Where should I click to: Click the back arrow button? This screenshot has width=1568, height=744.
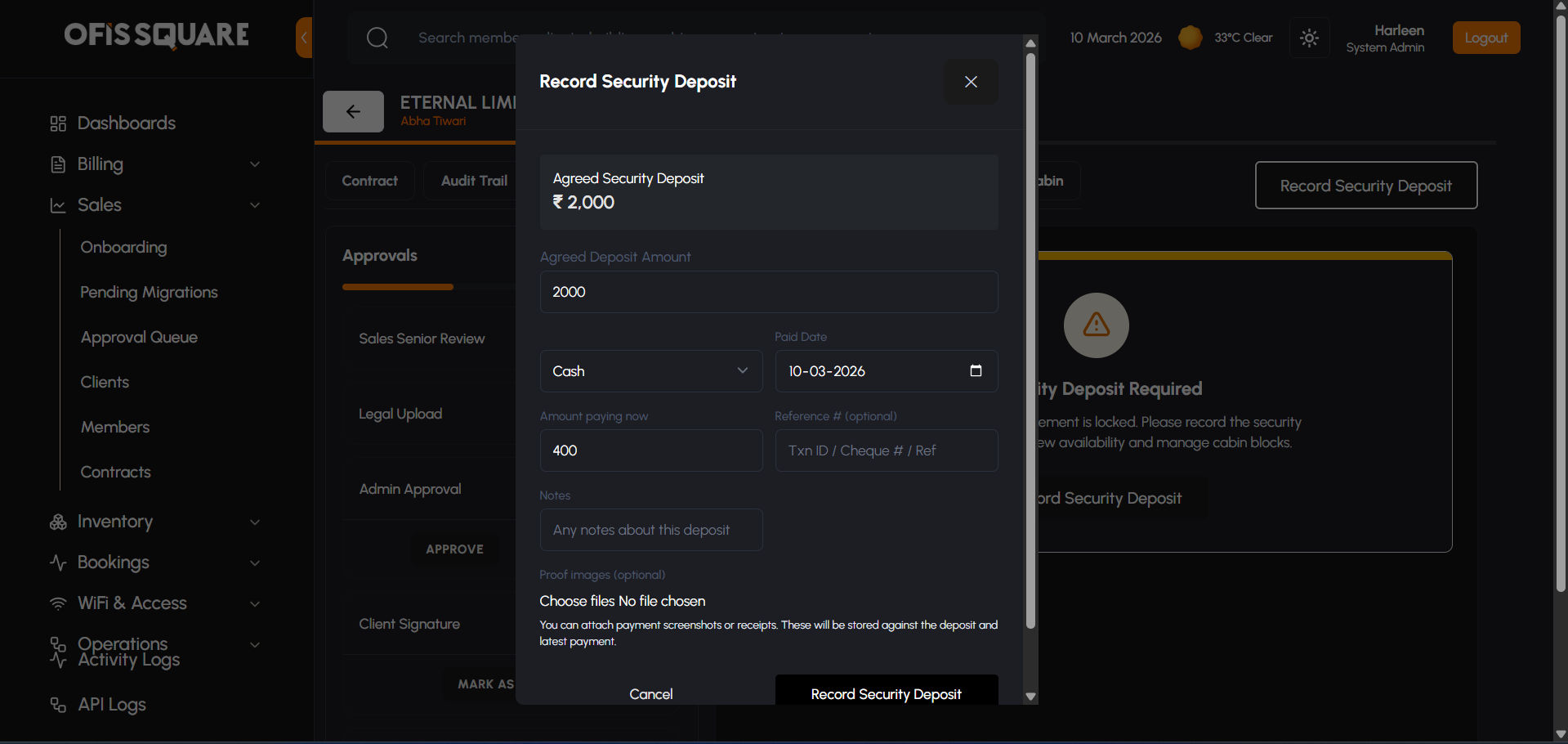coord(353,112)
